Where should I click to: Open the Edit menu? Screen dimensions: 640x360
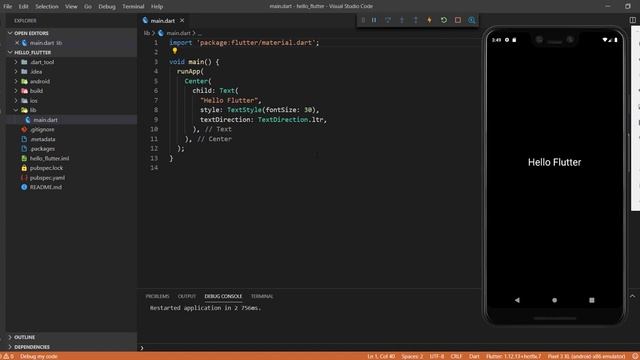point(23,7)
